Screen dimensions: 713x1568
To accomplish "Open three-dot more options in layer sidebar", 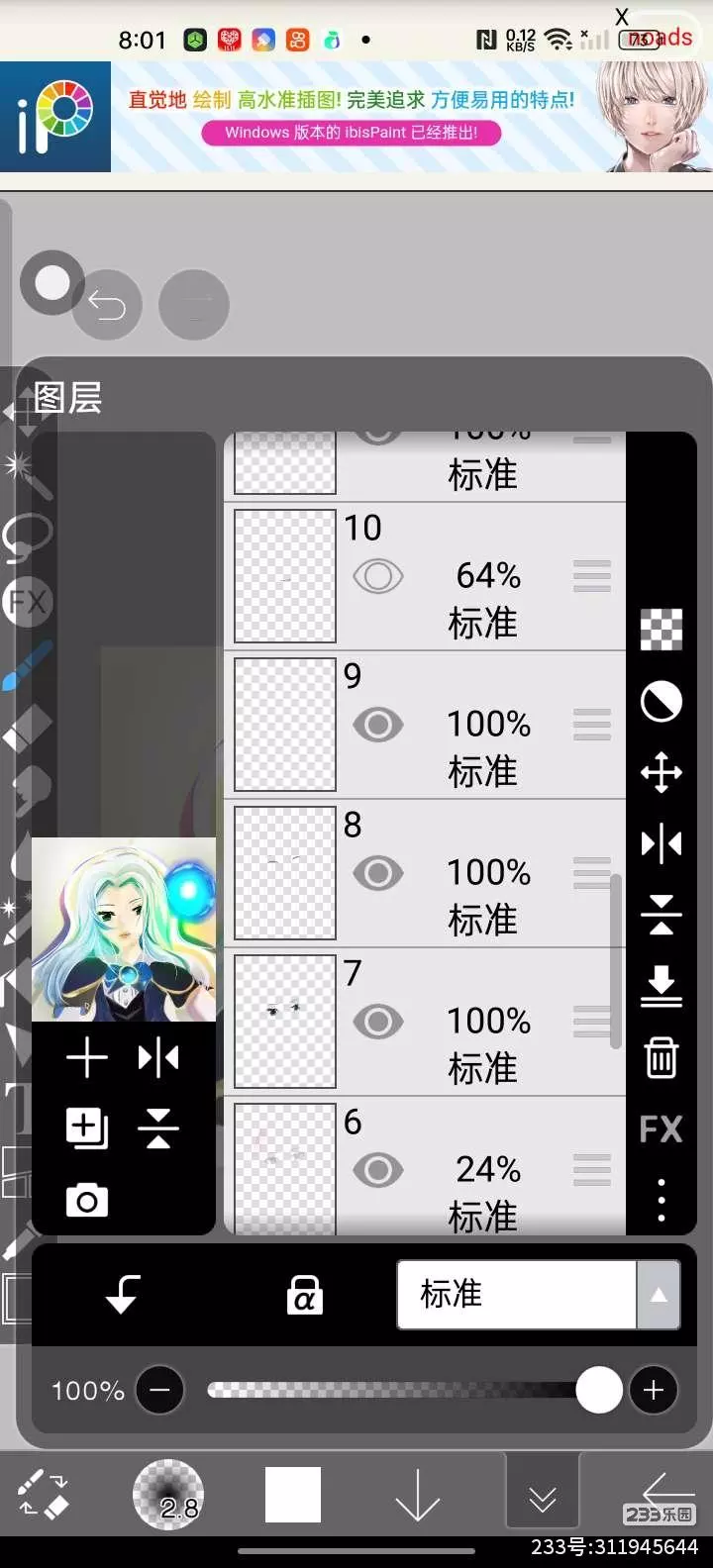I will pos(662,1200).
